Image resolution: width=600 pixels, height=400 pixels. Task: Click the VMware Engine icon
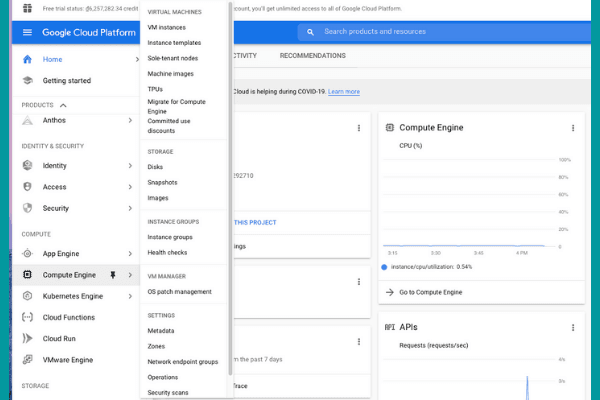click(27, 359)
